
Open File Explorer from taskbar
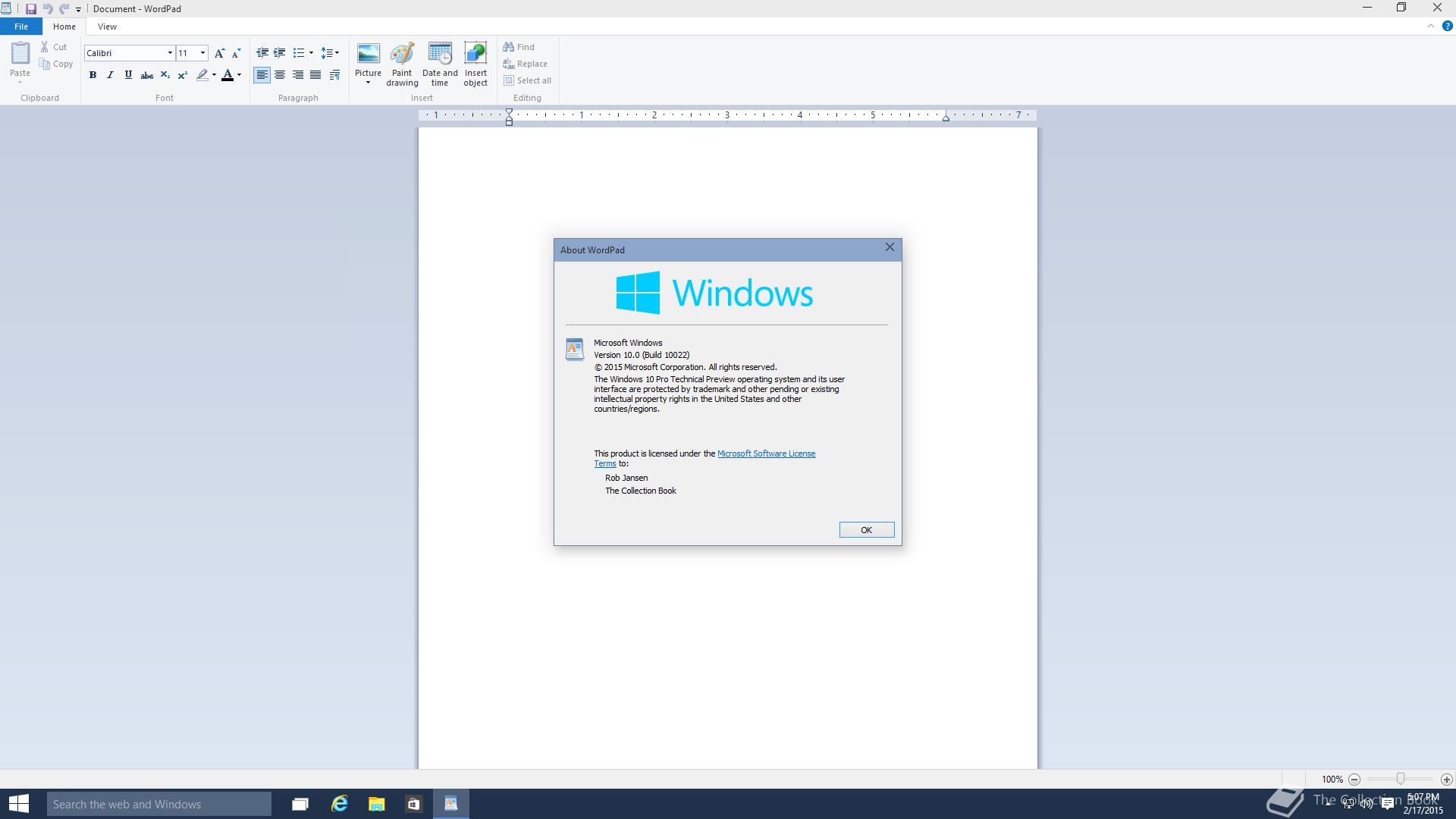click(376, 804)
